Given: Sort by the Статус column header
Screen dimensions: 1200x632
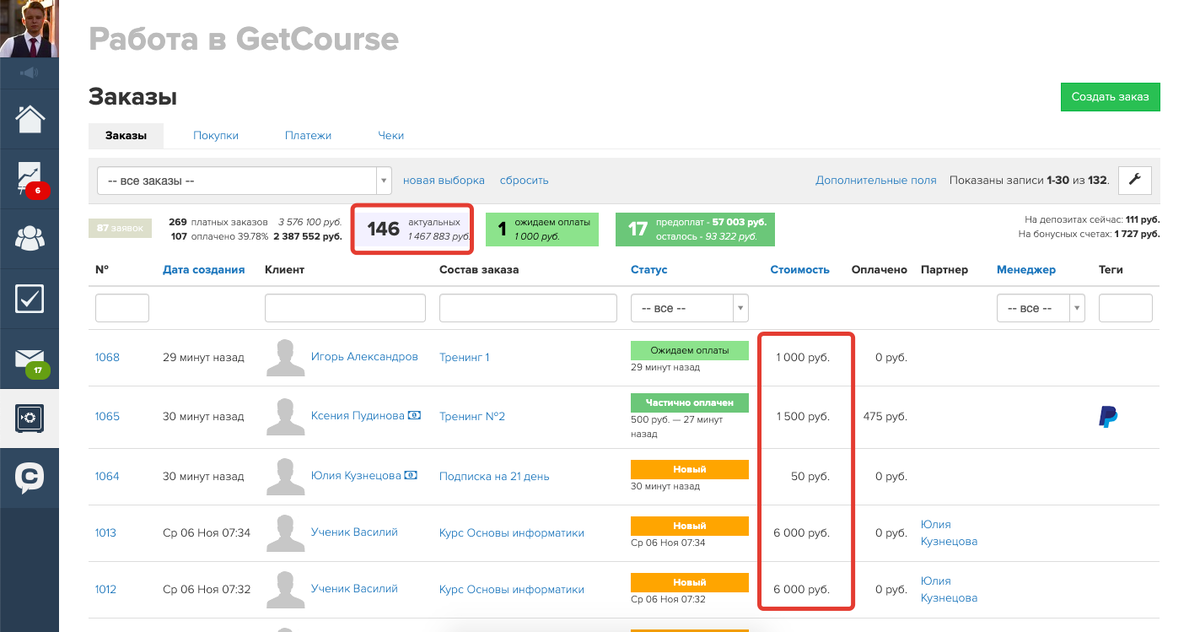Looking at the screenshot, I should pyautogui.click(x=649, y=270).
